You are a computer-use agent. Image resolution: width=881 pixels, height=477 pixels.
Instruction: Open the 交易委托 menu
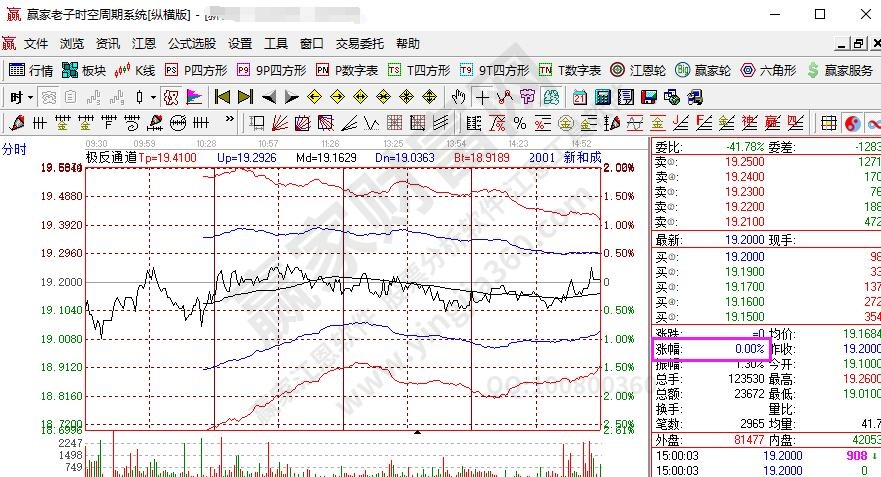coord(359,44)
